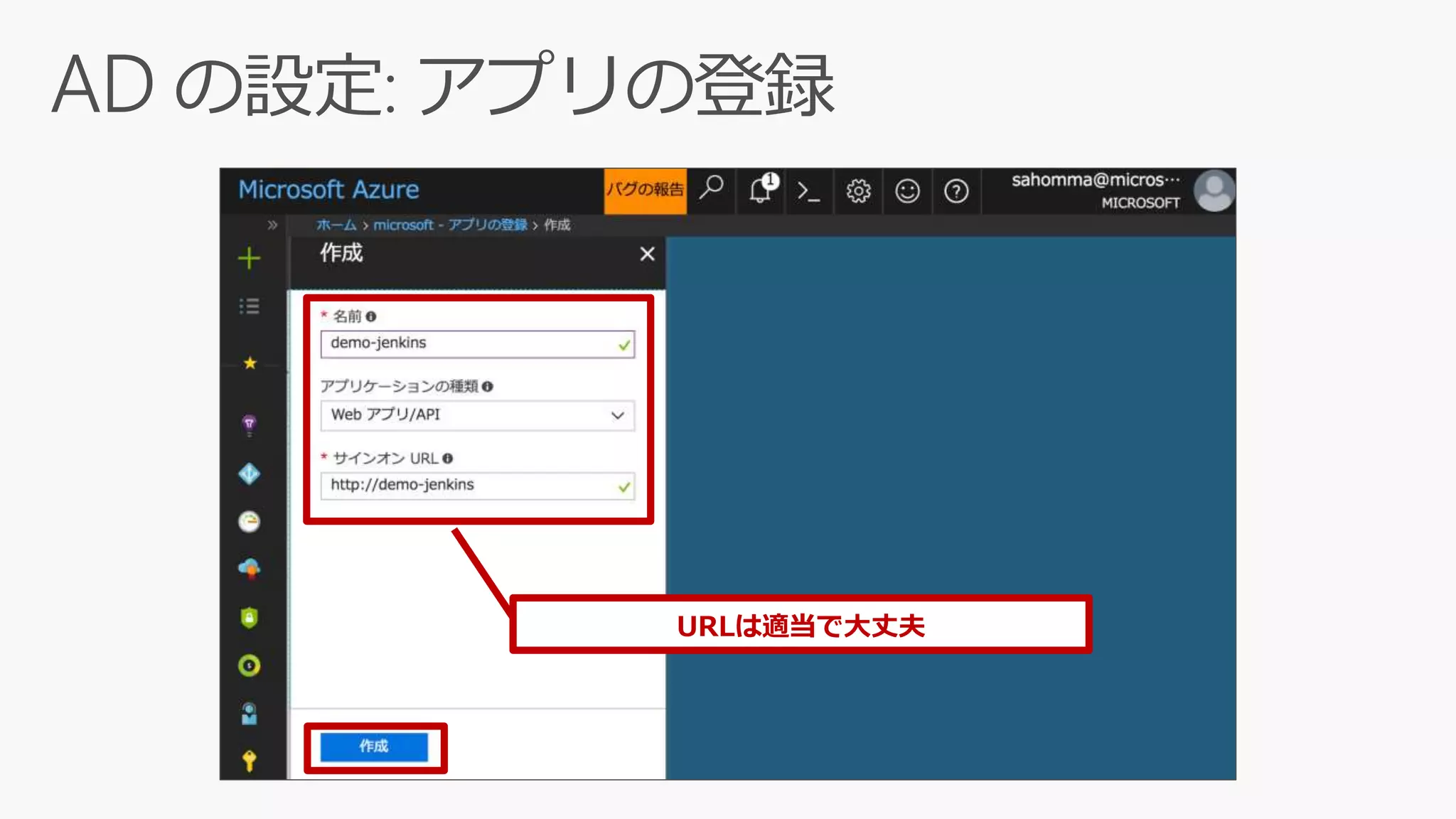Click the MICROSOFT tenant label
The image size is (1456, 819).
pos(1140,203)
